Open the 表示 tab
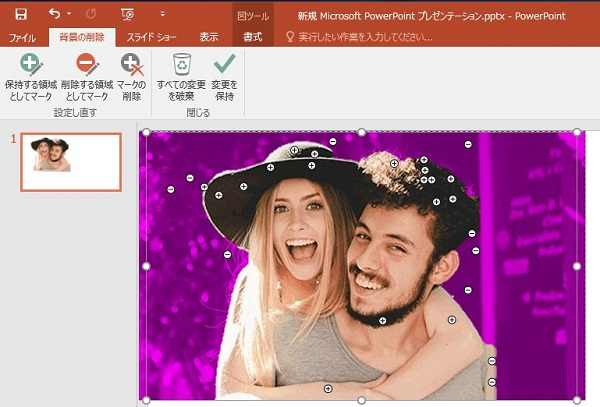 (x=209, y=37)
